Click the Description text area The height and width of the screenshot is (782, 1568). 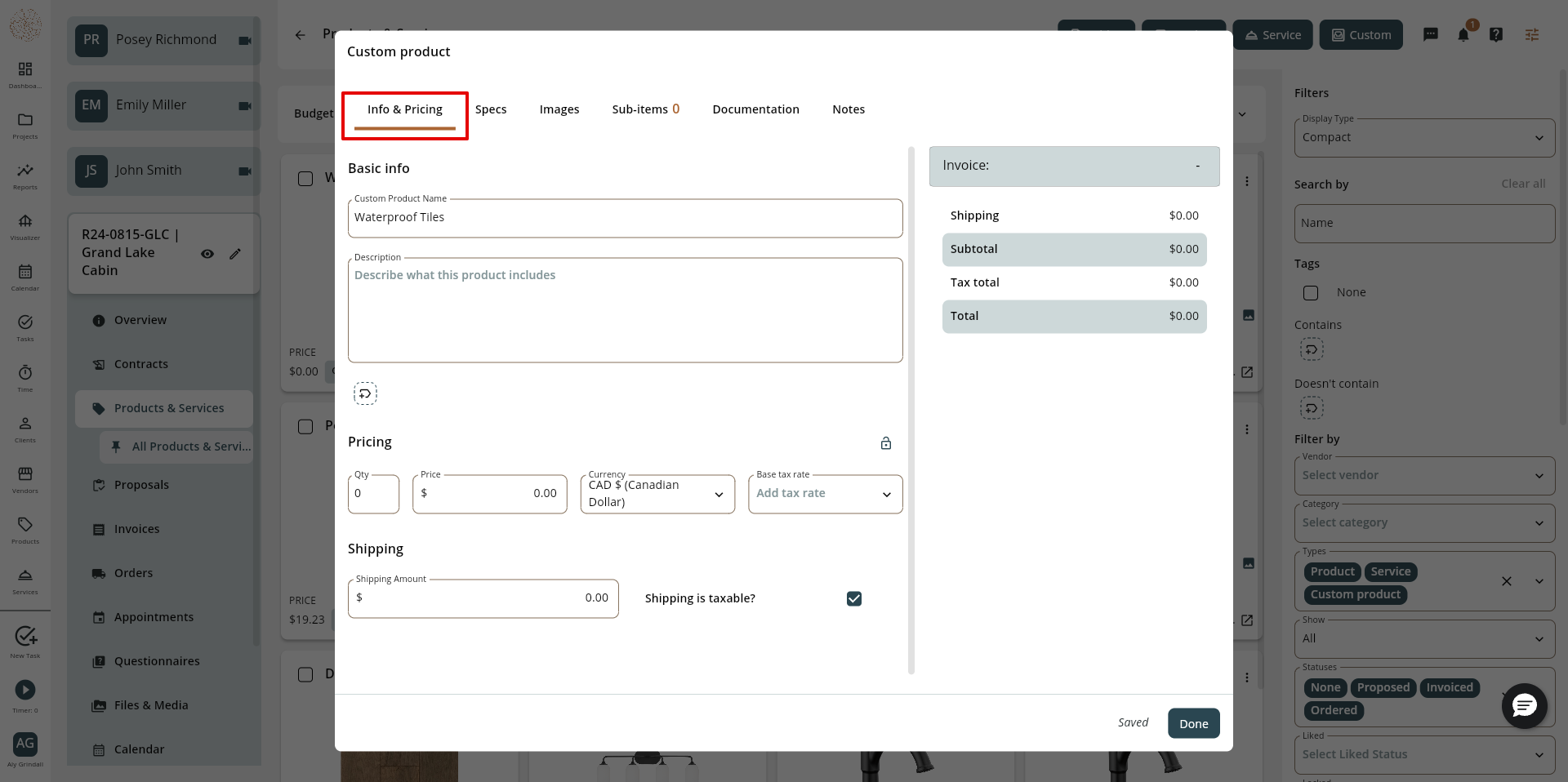tap(626, 310)
